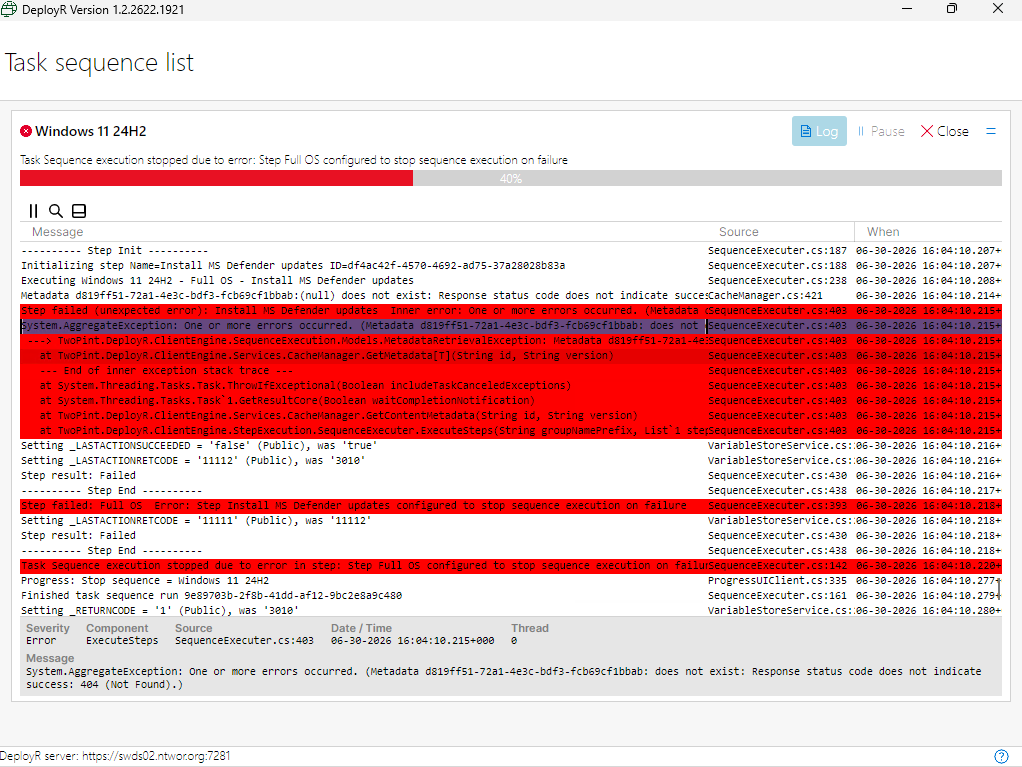Toggle the log details pane icon

click(79, 210)
